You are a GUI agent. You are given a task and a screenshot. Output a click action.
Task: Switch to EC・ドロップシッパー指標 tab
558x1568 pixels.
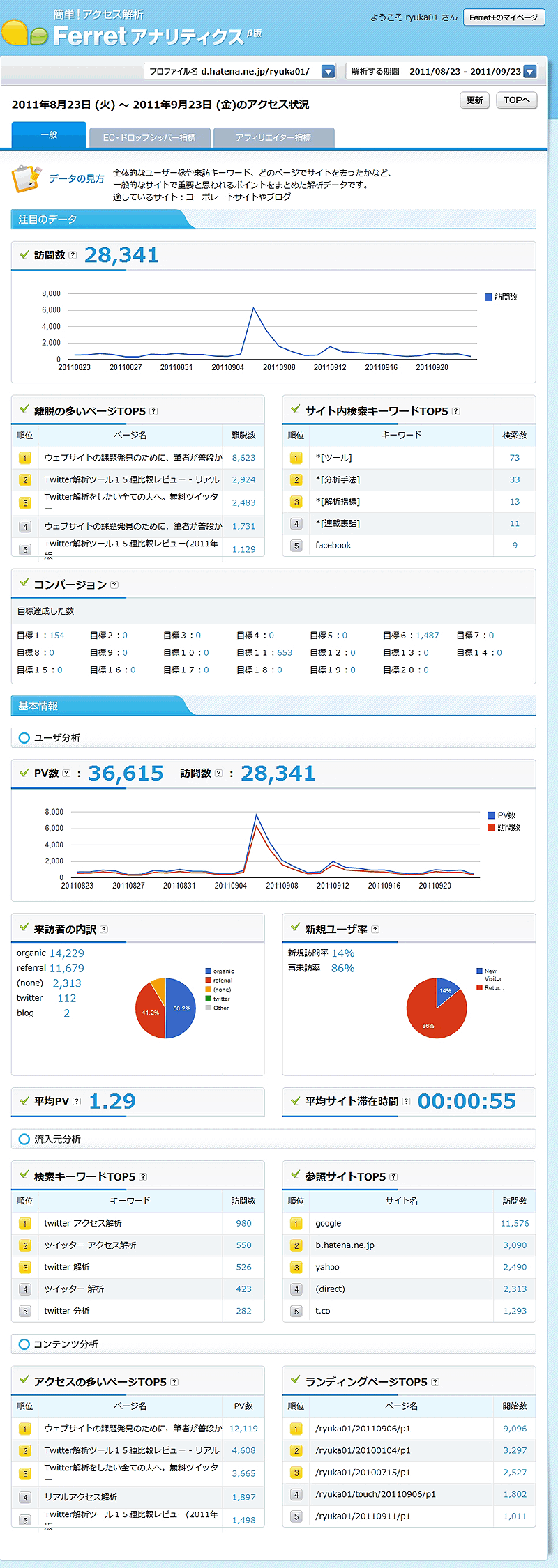pos(149,138)
